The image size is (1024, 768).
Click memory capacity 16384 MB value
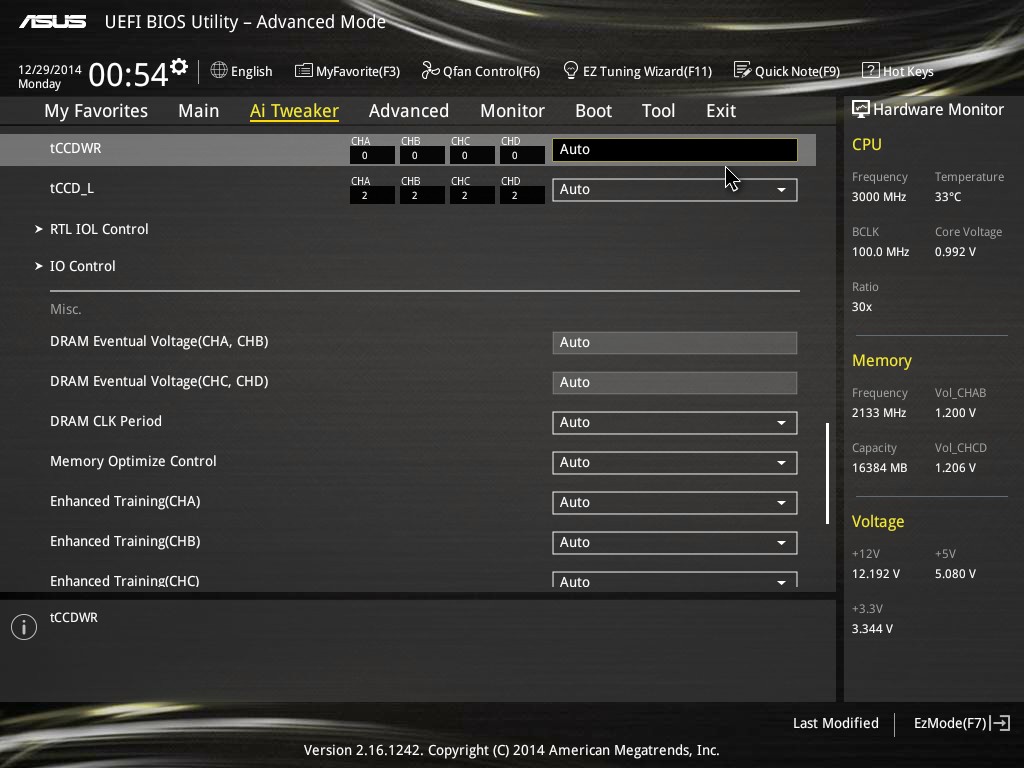coord(880,468)
